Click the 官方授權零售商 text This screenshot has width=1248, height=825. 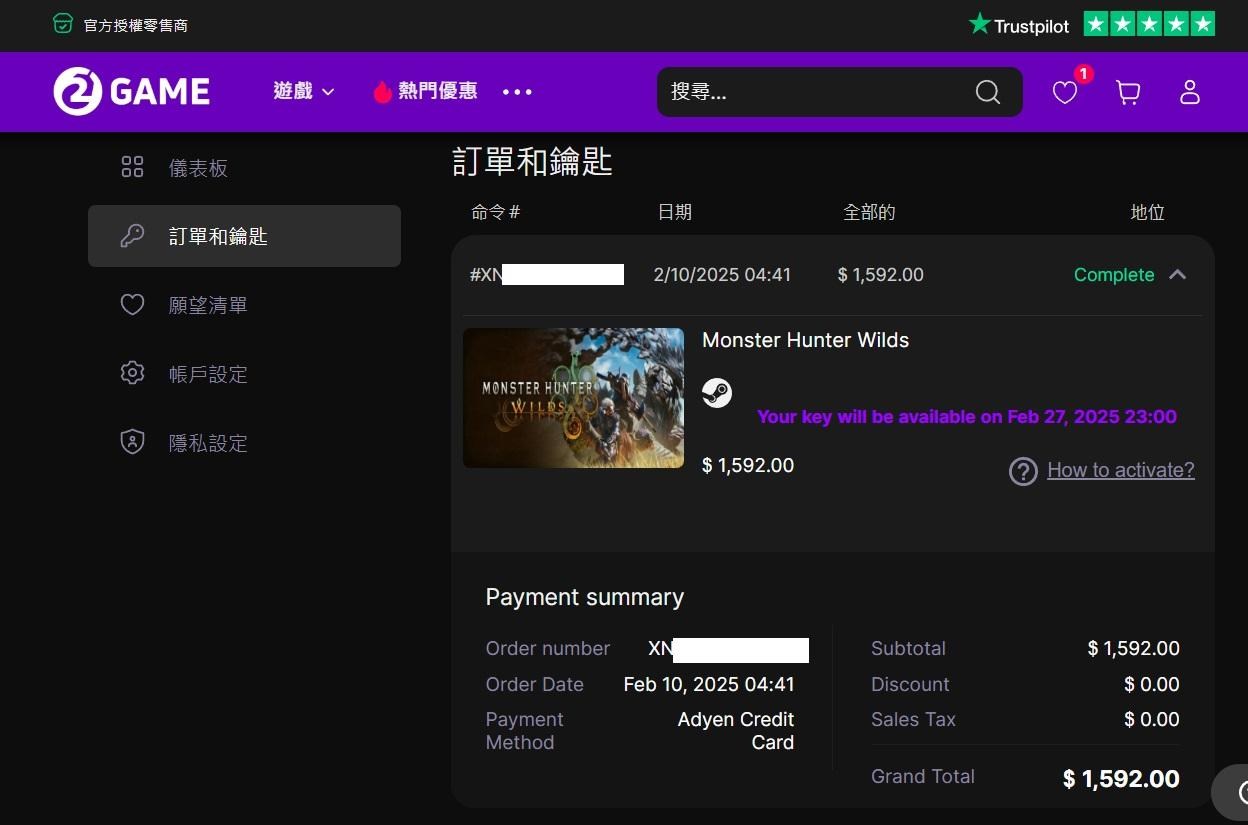[136, 25]
